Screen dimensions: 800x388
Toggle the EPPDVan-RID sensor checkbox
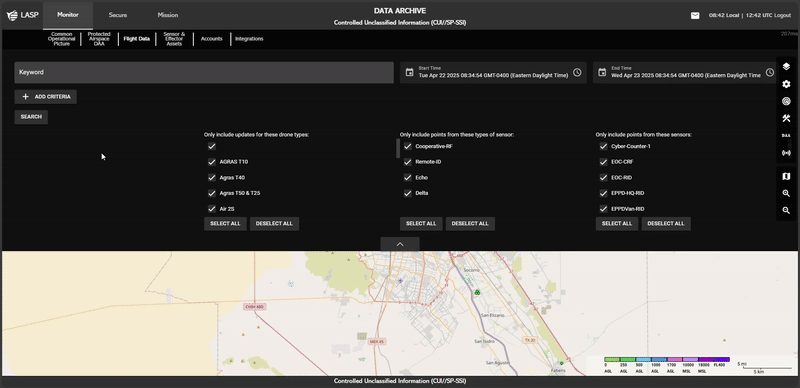(604, 209)
